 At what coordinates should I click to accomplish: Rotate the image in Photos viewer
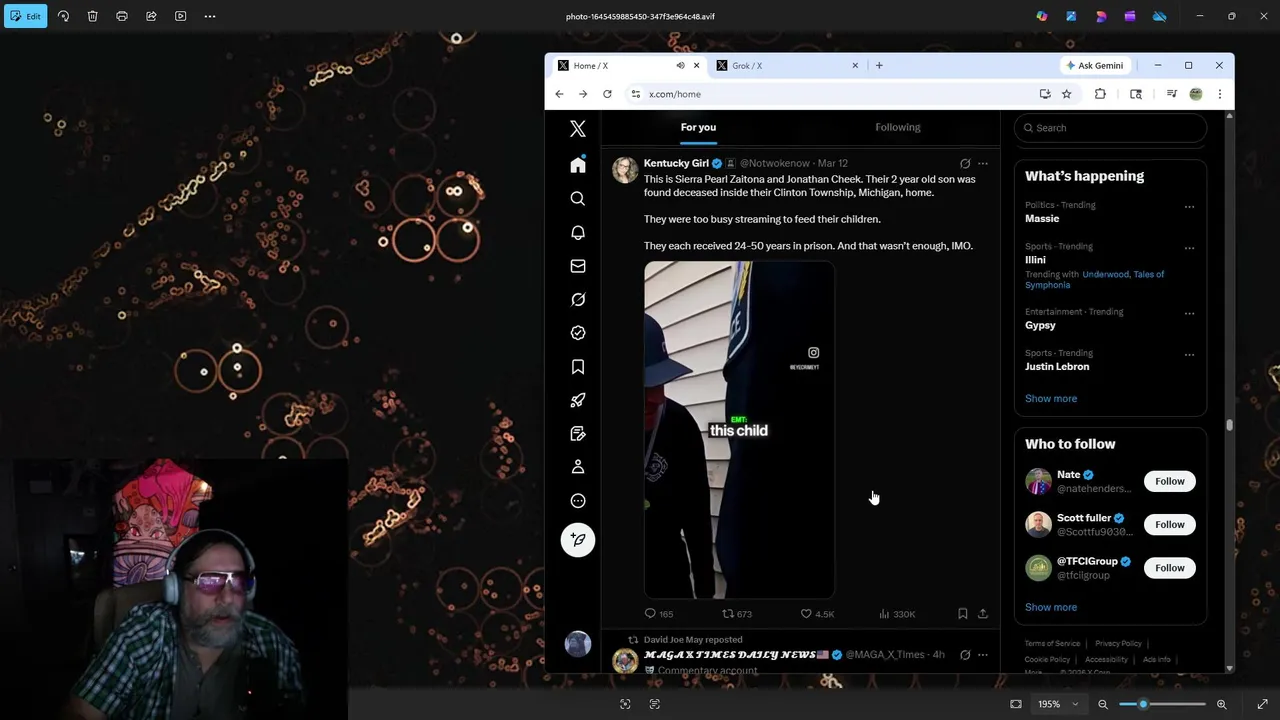coord(63,16)
